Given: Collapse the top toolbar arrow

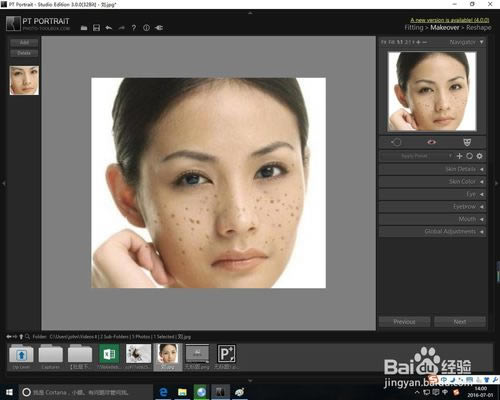Looking at the screenshot, I should pos(250,13).
